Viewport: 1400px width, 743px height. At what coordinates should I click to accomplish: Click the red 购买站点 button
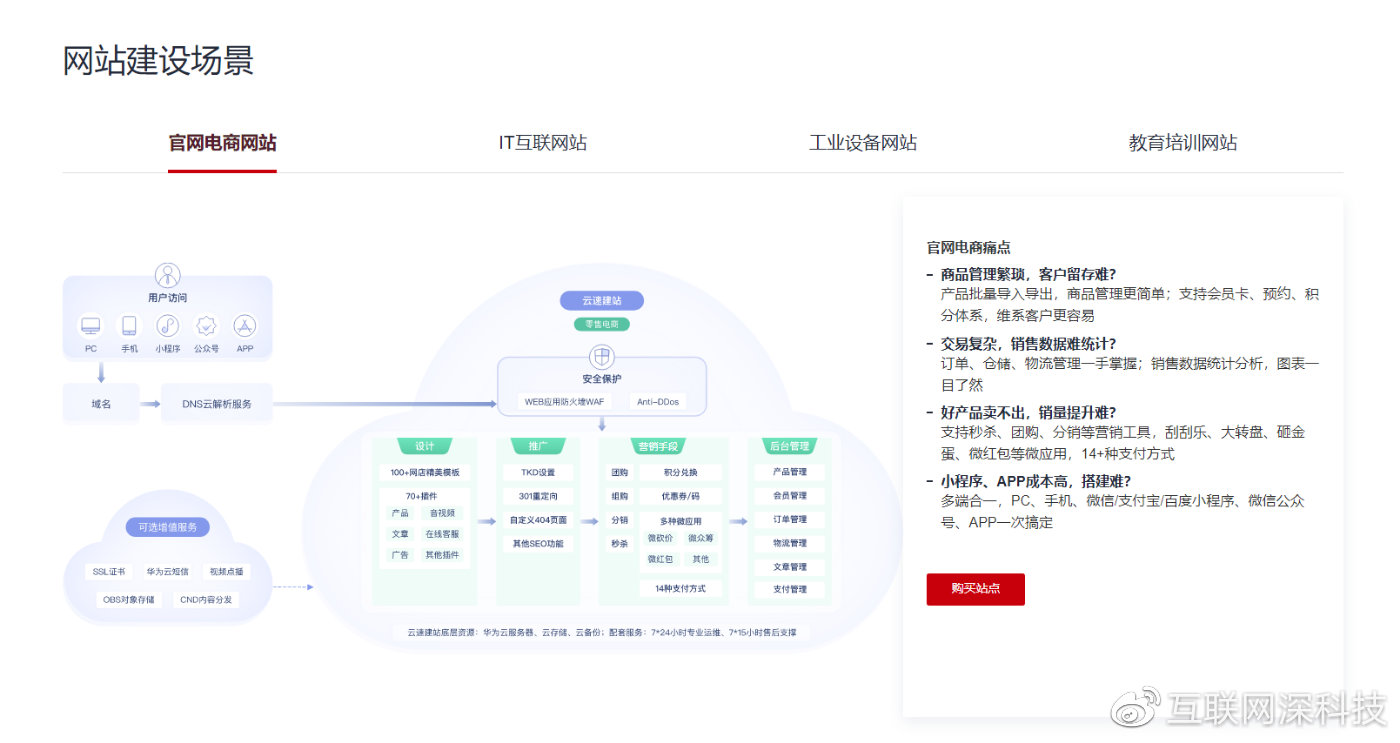pos(975,589)
